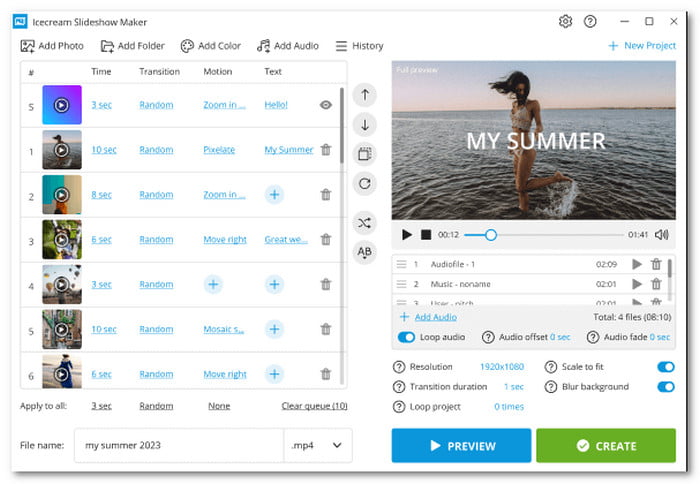
Task: Toggle the Blur background switch
Action: [666, 387]
